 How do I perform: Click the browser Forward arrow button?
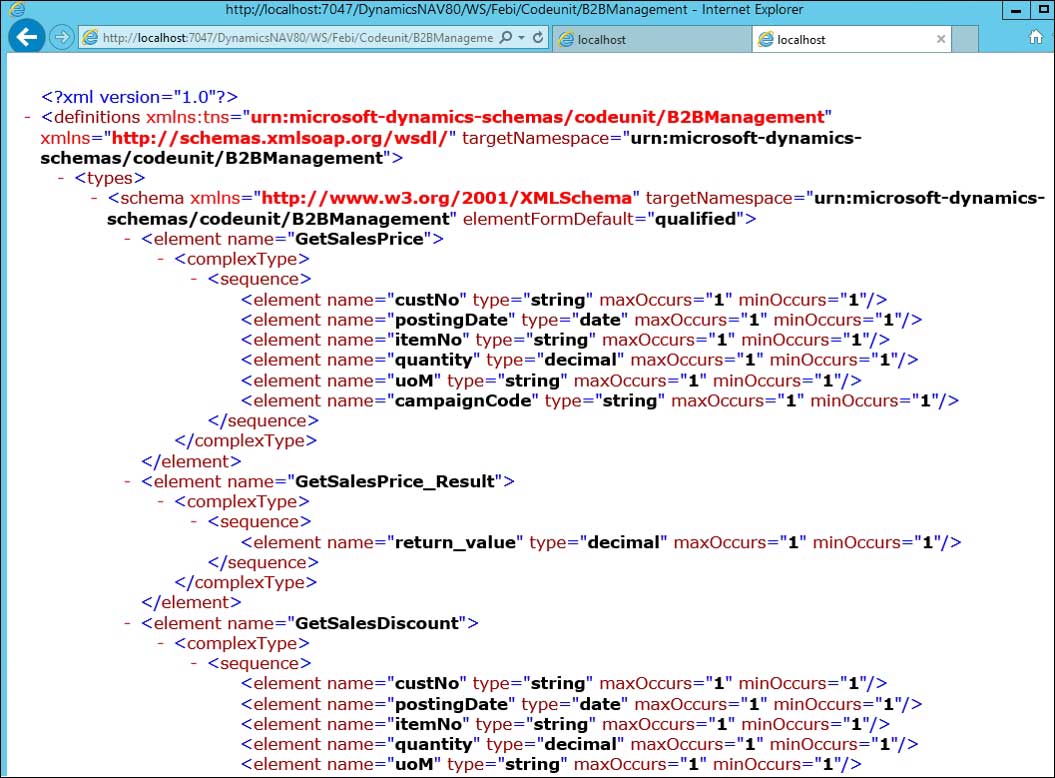coord(61,38)
